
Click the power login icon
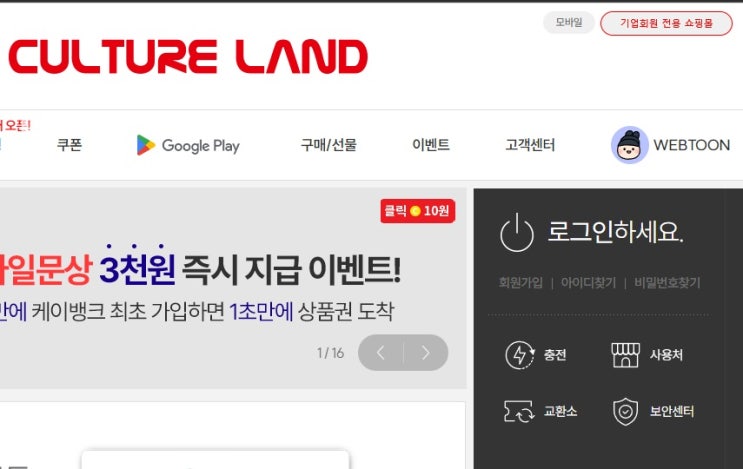pyautogui.click(x=516, y=232)
